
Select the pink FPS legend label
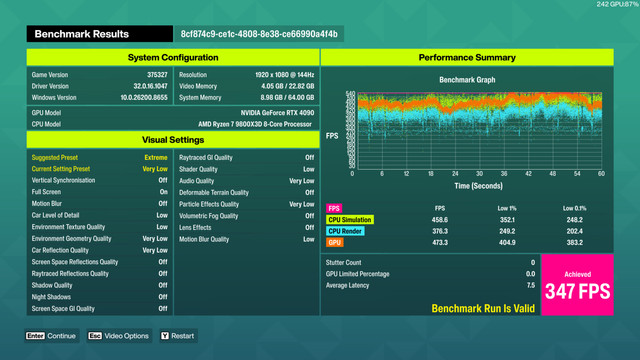[x=334, y=208]
